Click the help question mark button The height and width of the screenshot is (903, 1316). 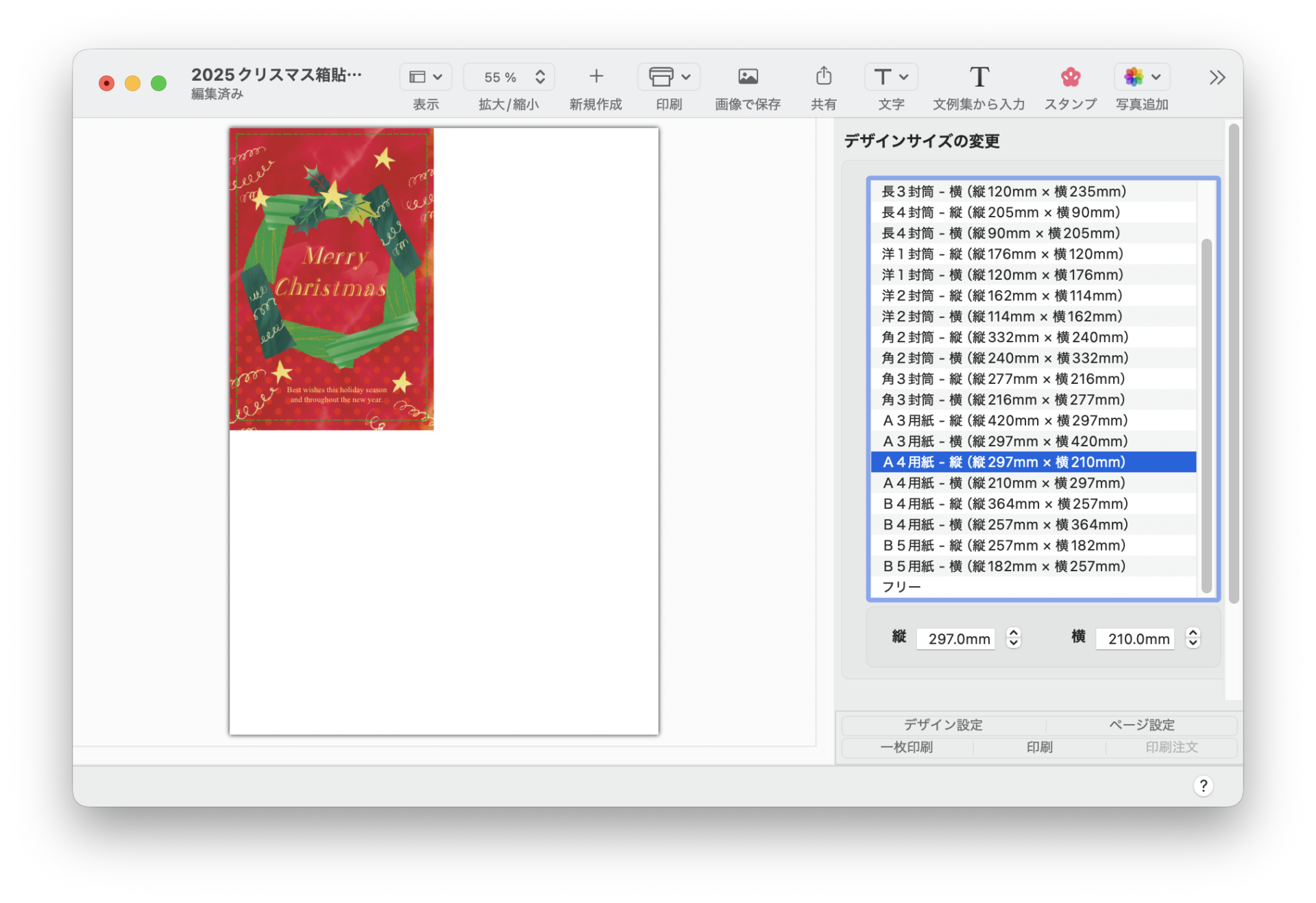[x=1203, y=786]
